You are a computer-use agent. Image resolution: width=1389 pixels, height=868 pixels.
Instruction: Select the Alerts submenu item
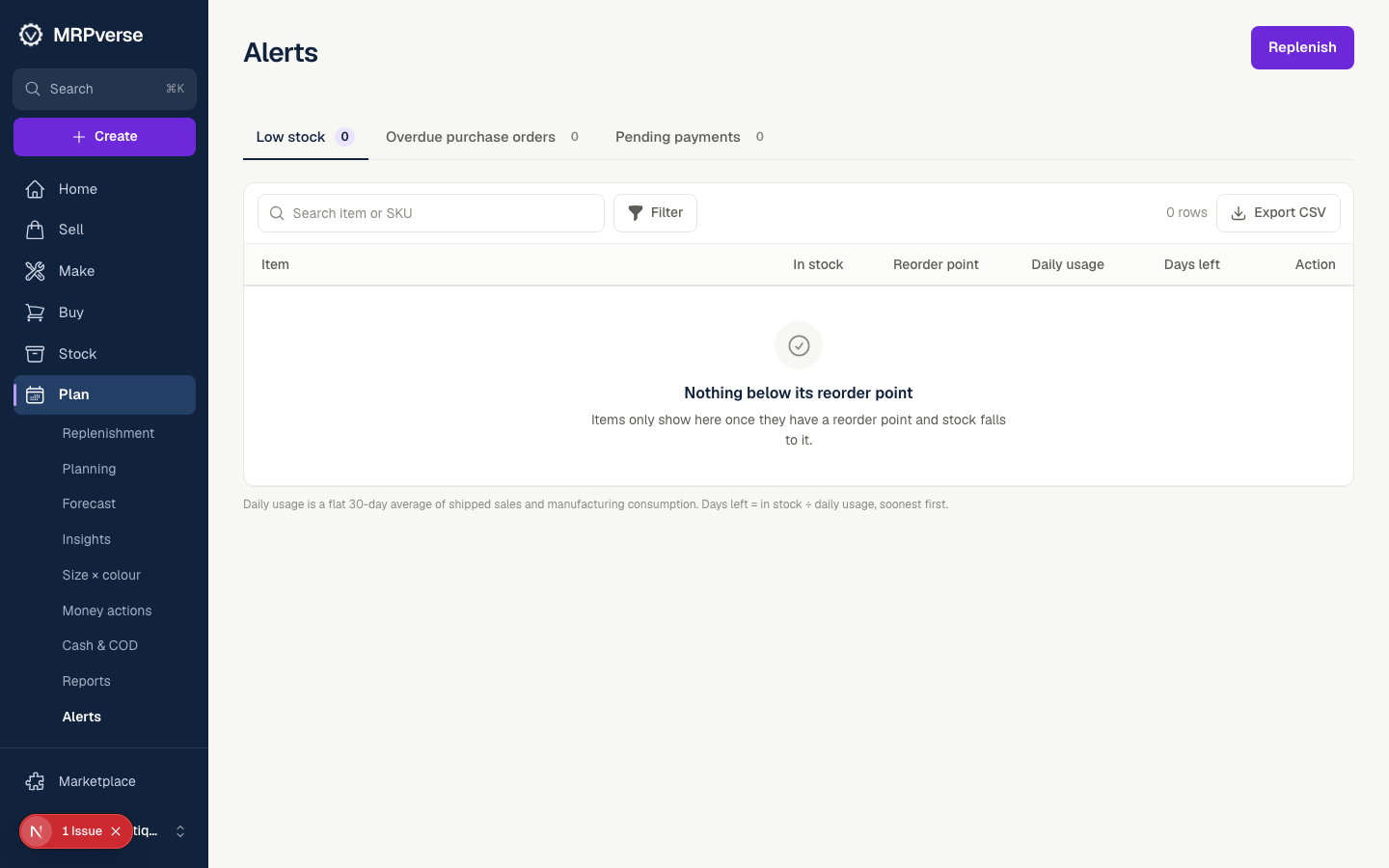coord(81,717)
